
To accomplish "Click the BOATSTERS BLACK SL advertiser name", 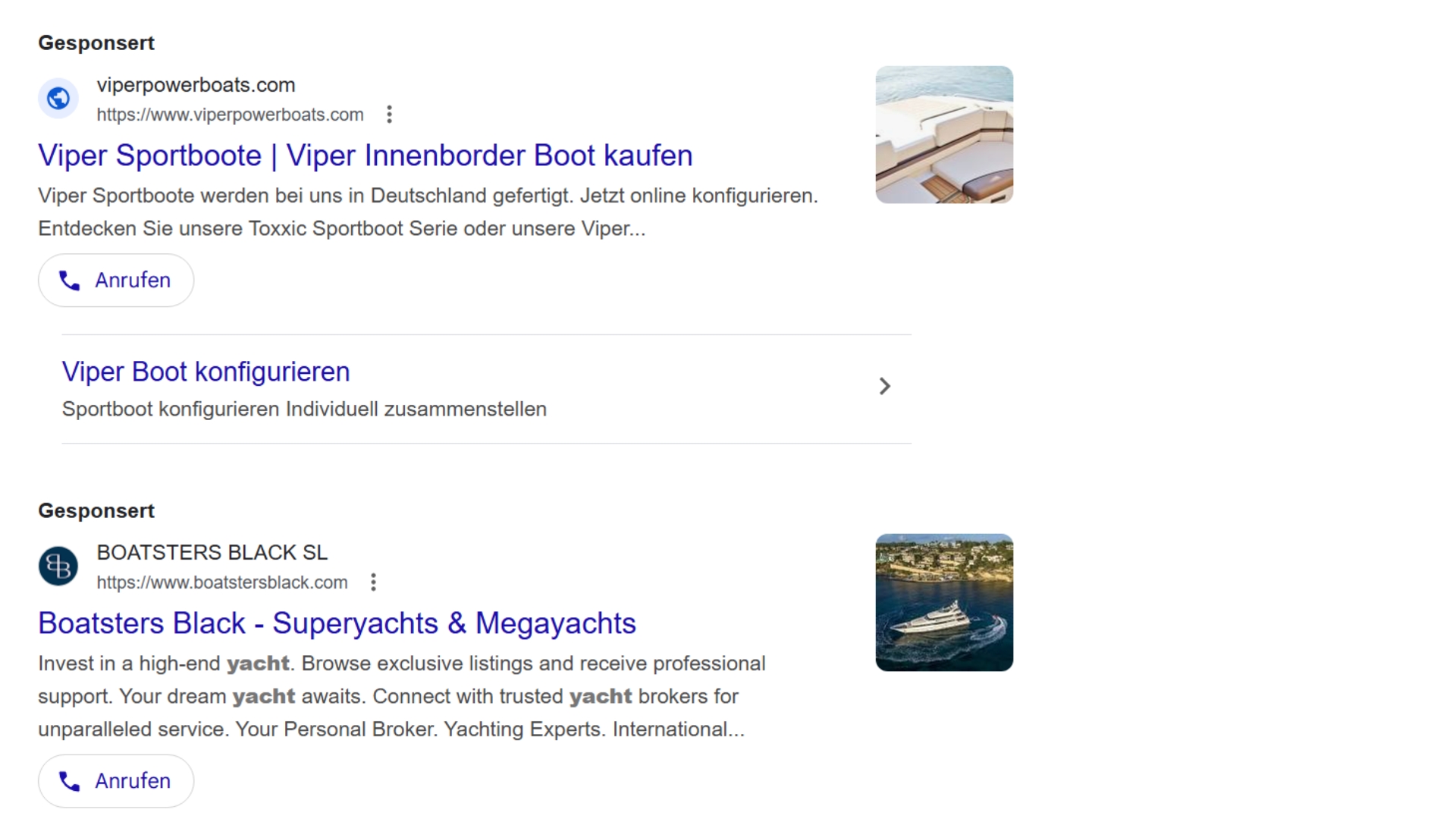I will tap(212, 553).
